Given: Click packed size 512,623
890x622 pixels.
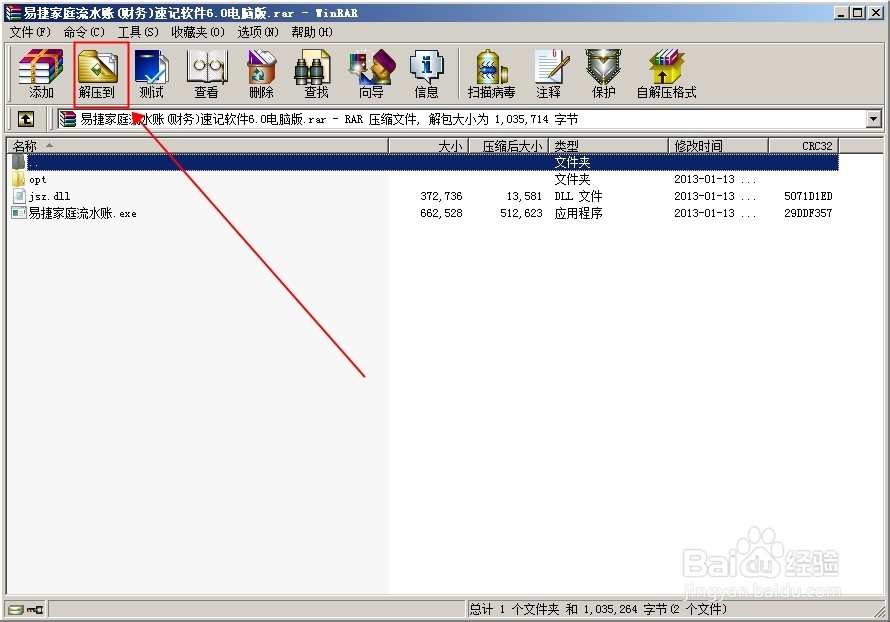Looking at the screenshot, I should click(x=521, y=213).
